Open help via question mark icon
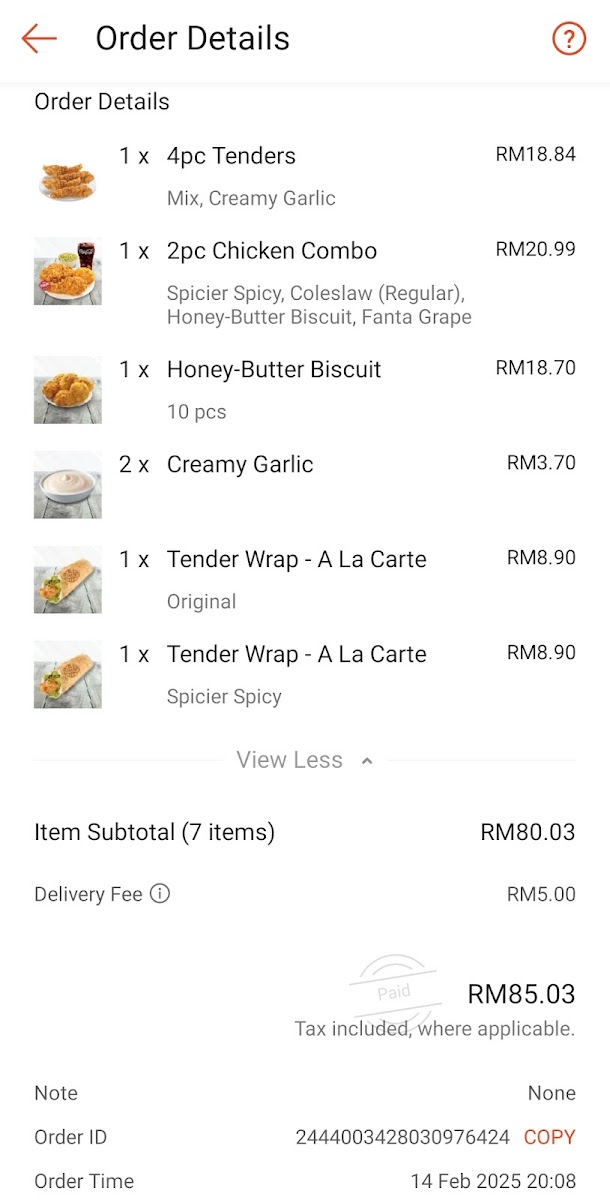Image resolution: width=610 pixels, height=1200 pixels. click(x=568, y=39)
